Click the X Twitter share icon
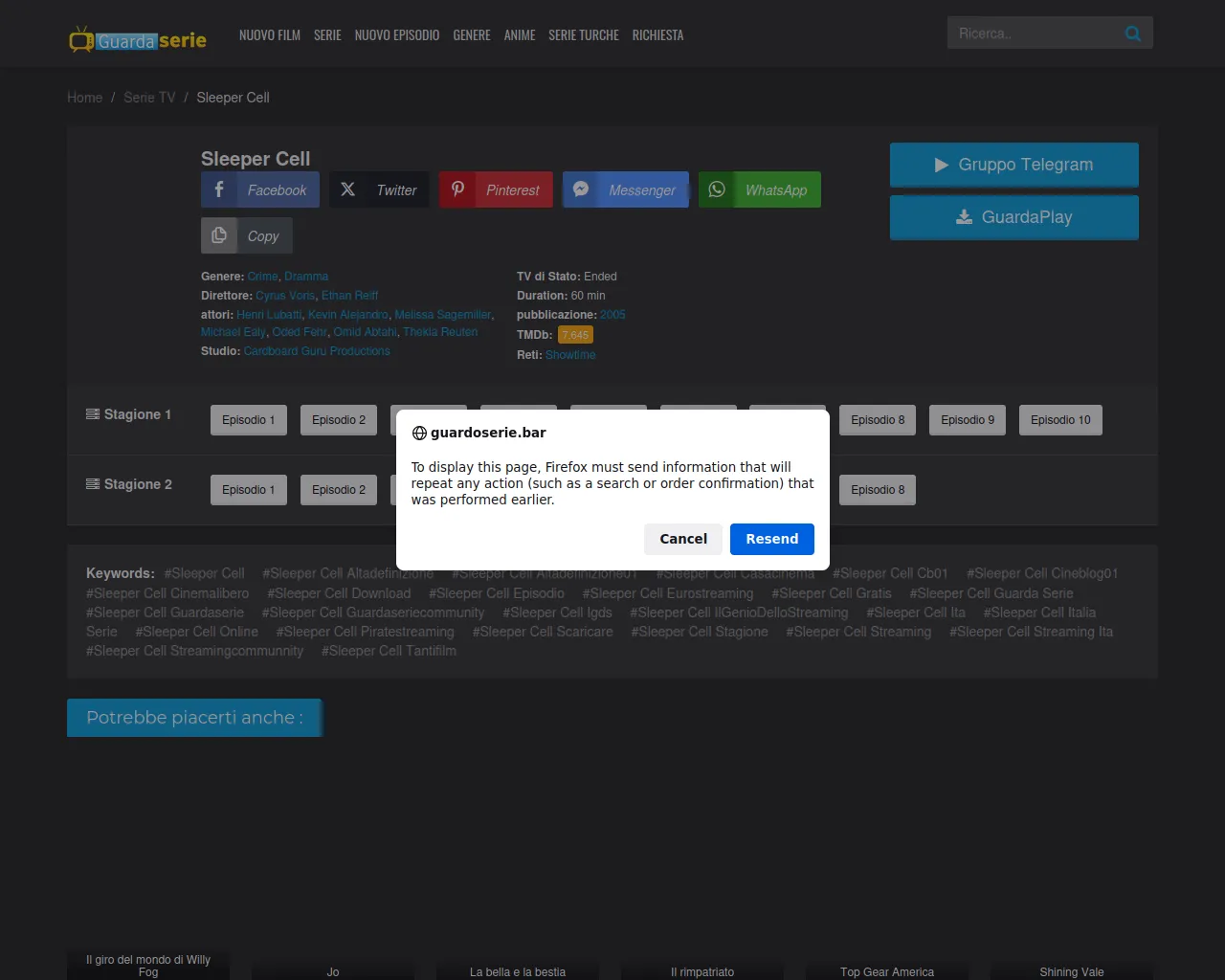 point(347,189)
